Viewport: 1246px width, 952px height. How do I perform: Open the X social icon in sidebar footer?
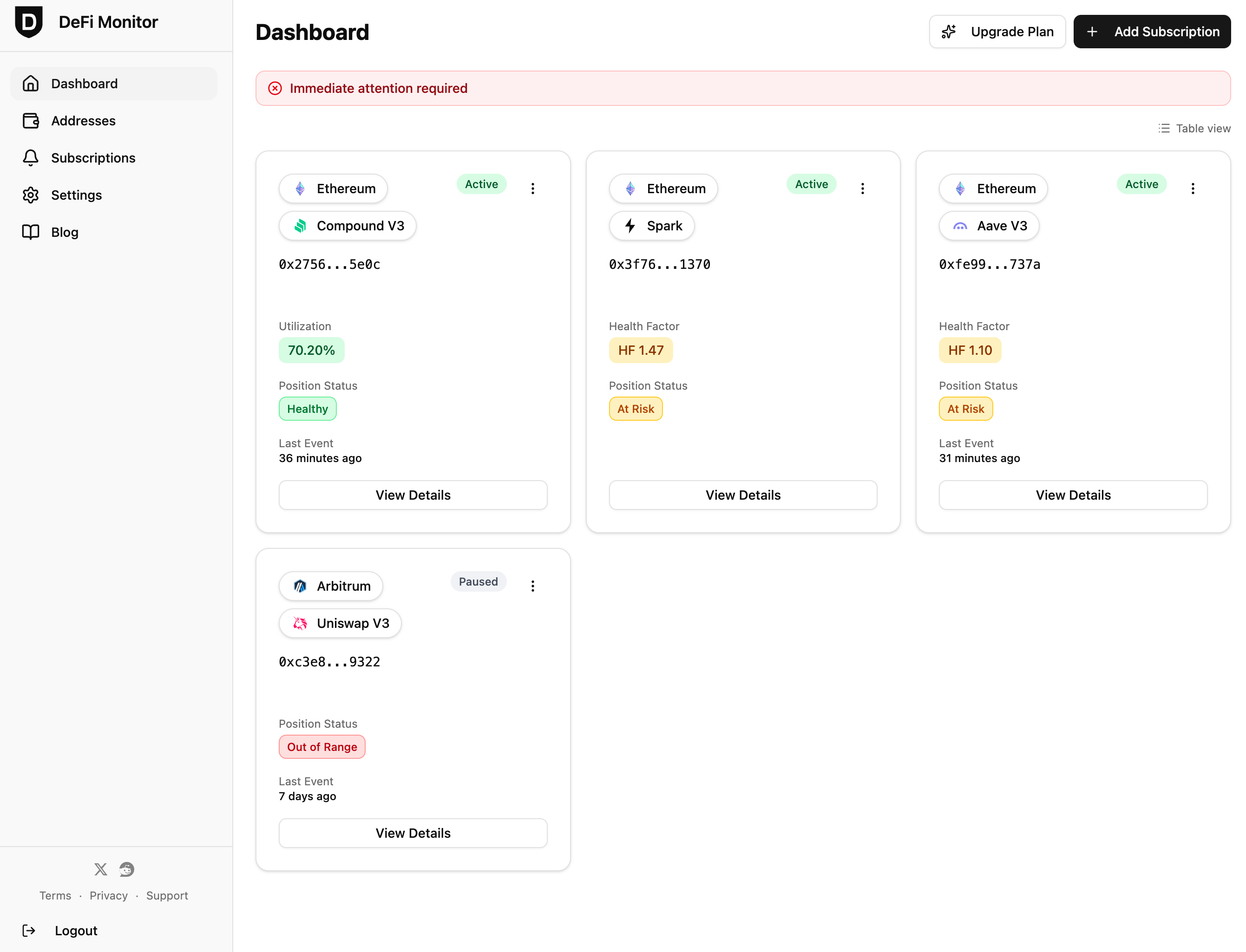pyautogui.click(x=100, y=869)
